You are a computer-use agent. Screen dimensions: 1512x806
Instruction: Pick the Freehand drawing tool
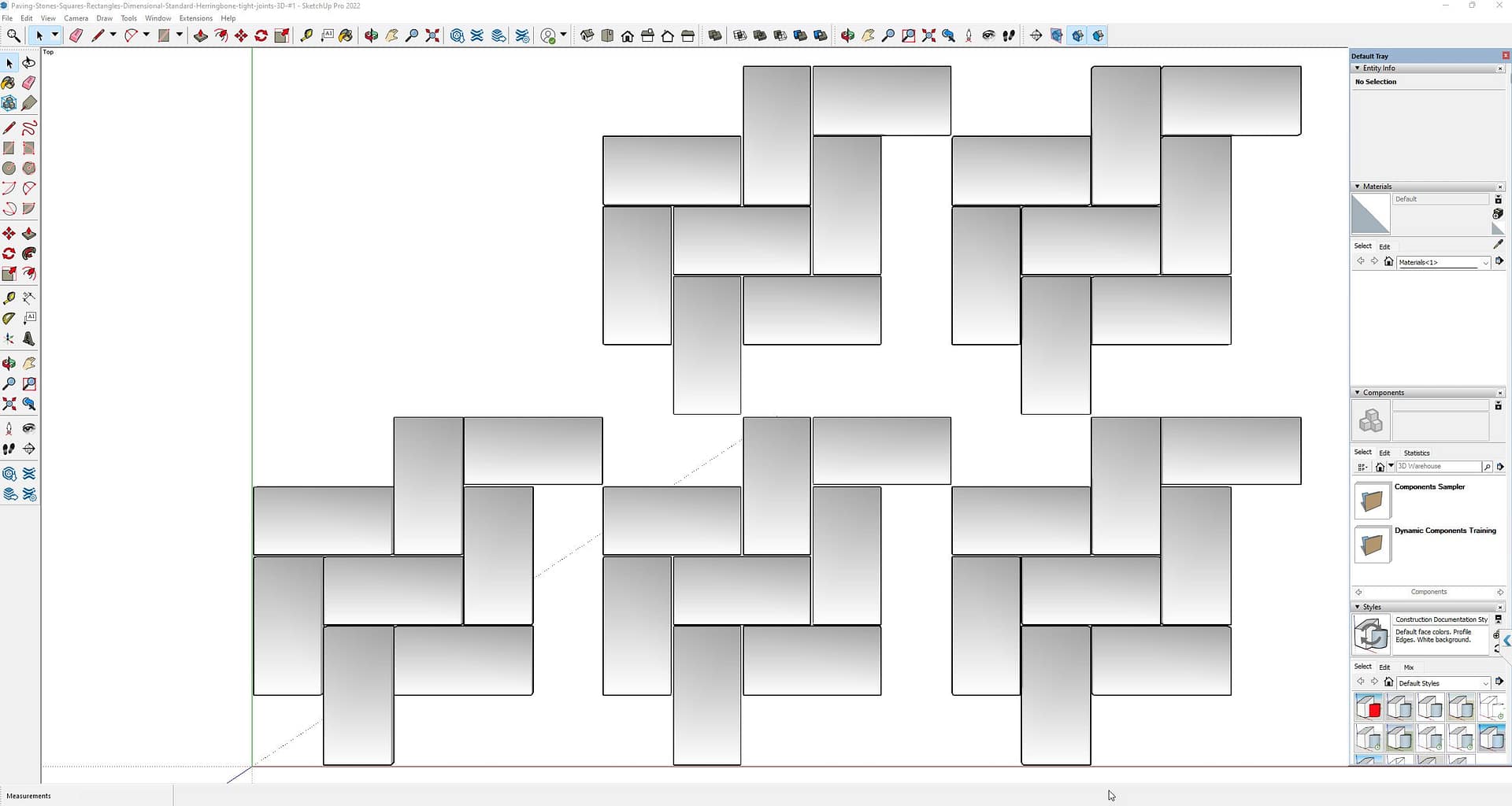(29, 128)
